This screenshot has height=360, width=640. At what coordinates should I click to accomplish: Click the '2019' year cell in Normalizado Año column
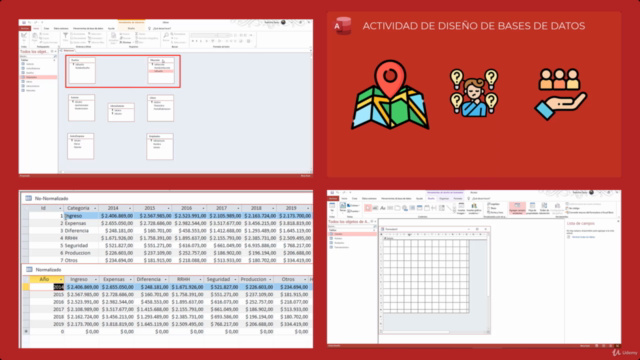[47, 324]
